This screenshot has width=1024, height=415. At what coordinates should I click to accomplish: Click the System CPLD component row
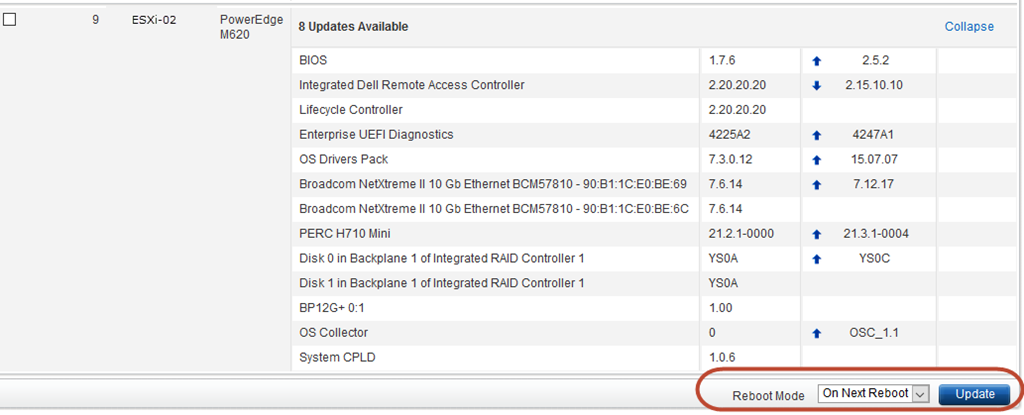(x=653, y=357)
